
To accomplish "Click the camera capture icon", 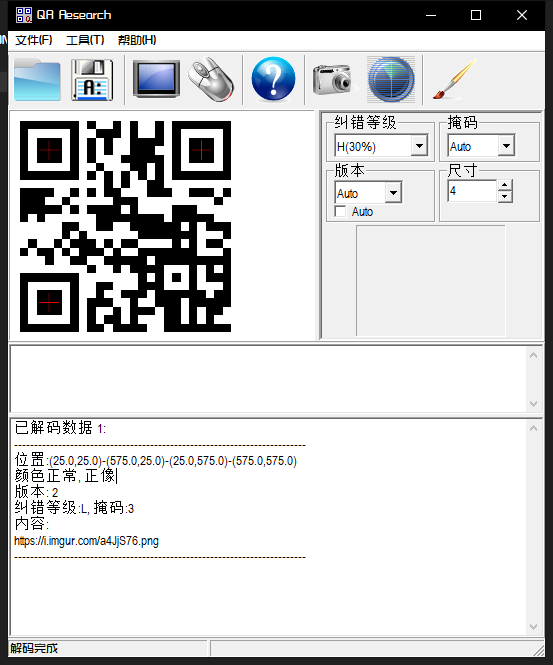I will 333,80.
